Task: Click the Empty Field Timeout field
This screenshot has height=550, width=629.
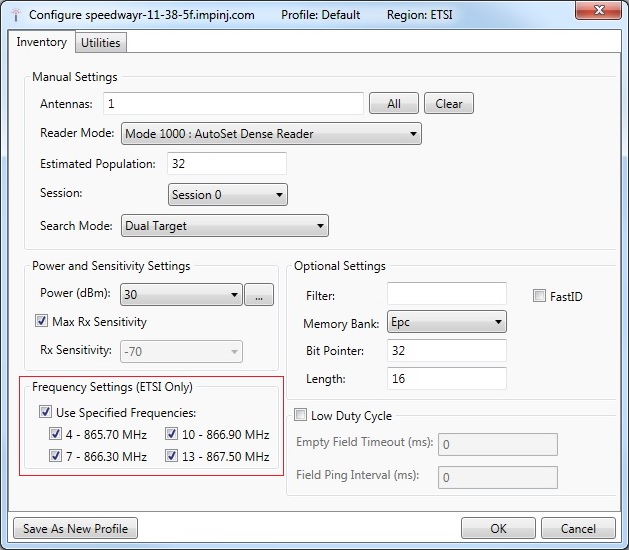Action: click(x=498, y=444)
